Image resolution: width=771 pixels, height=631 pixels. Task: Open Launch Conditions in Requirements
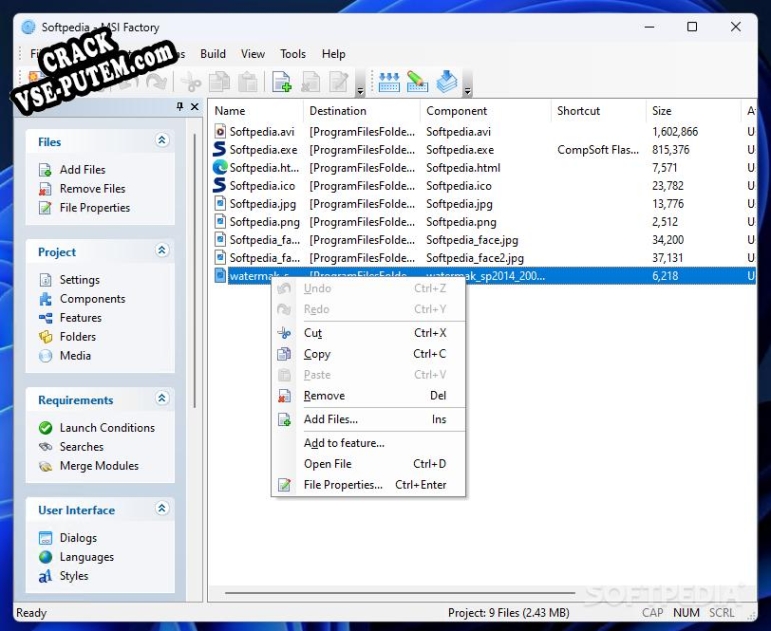point(107,427)
